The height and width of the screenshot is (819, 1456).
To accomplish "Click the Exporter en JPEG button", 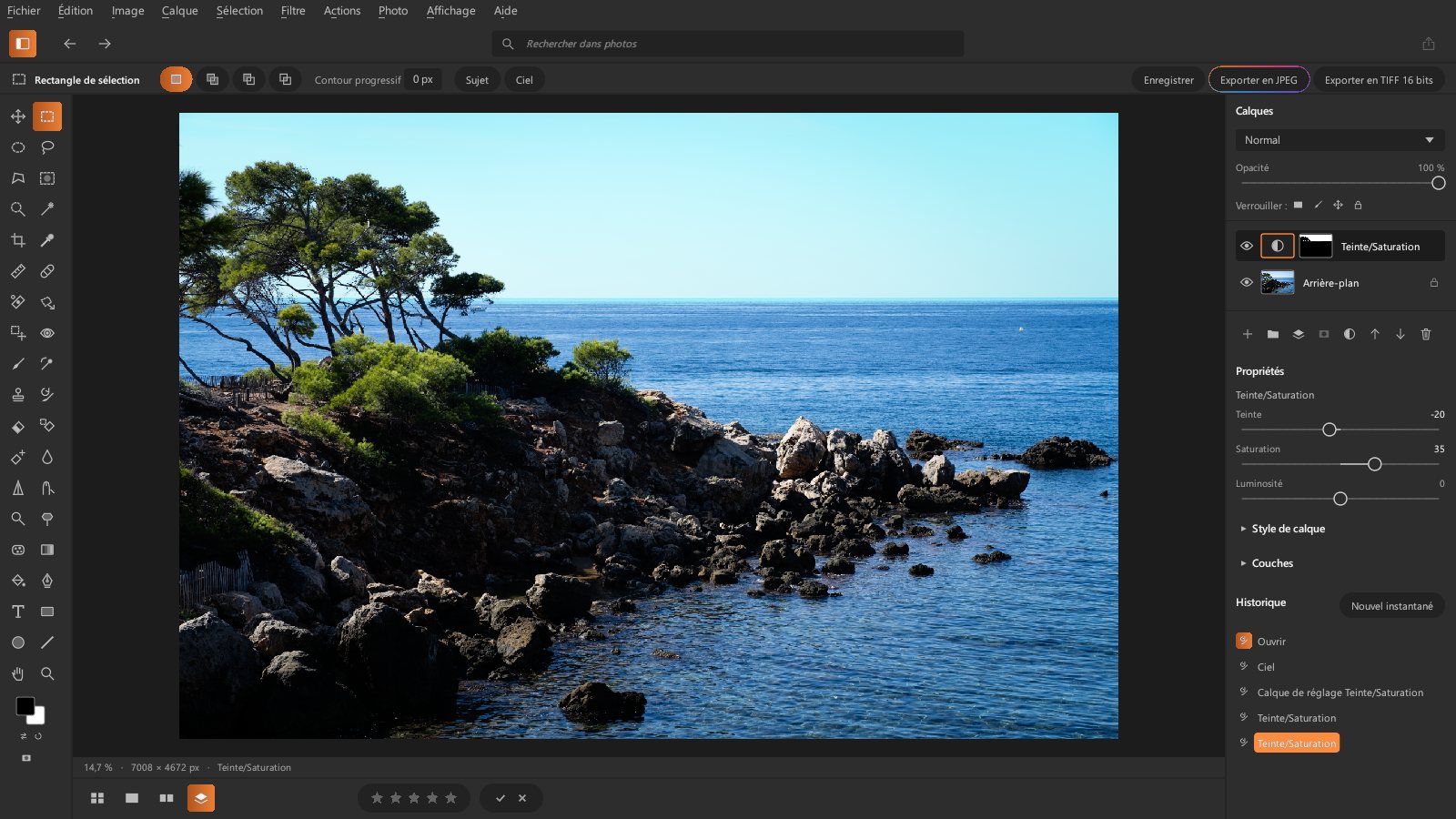I will pyautogui.click(x=1259, y=80).
